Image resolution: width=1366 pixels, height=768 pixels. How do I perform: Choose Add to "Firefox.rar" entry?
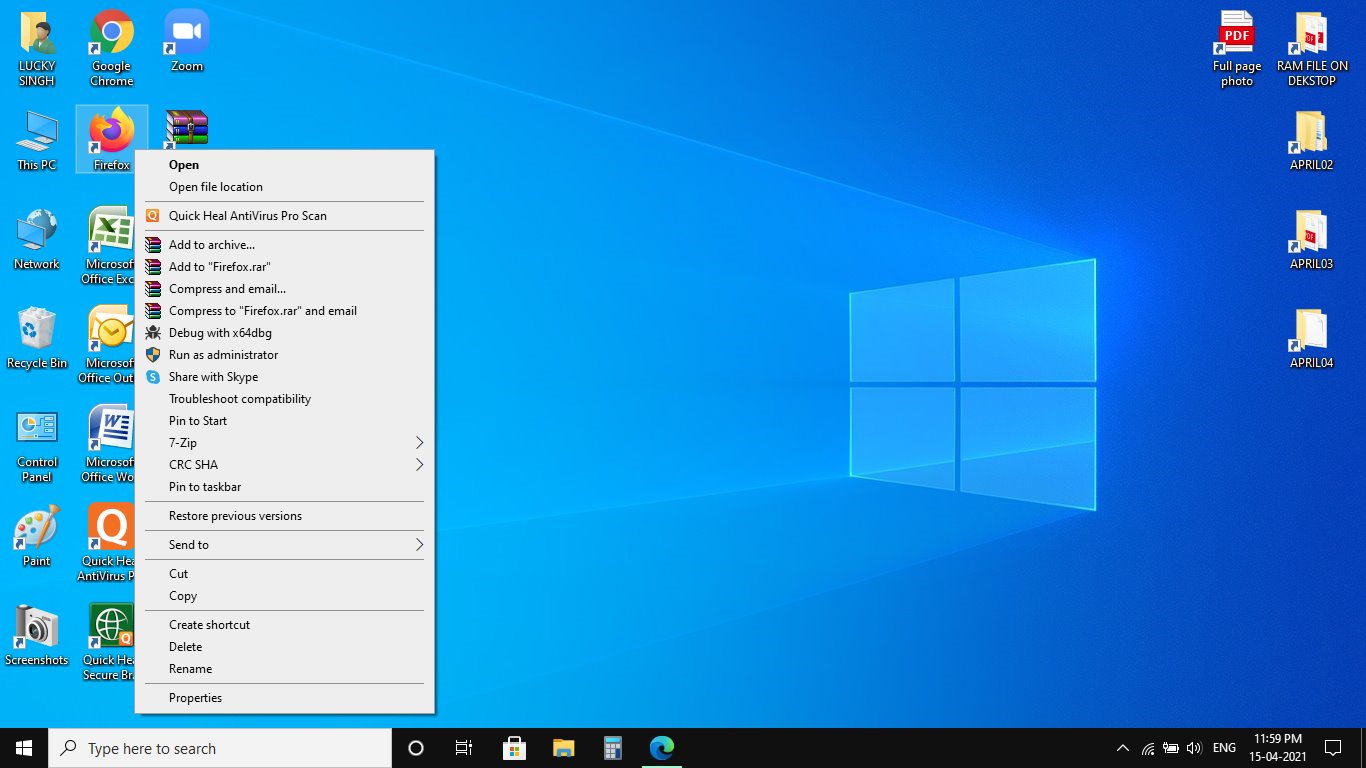tap(284, 267)
